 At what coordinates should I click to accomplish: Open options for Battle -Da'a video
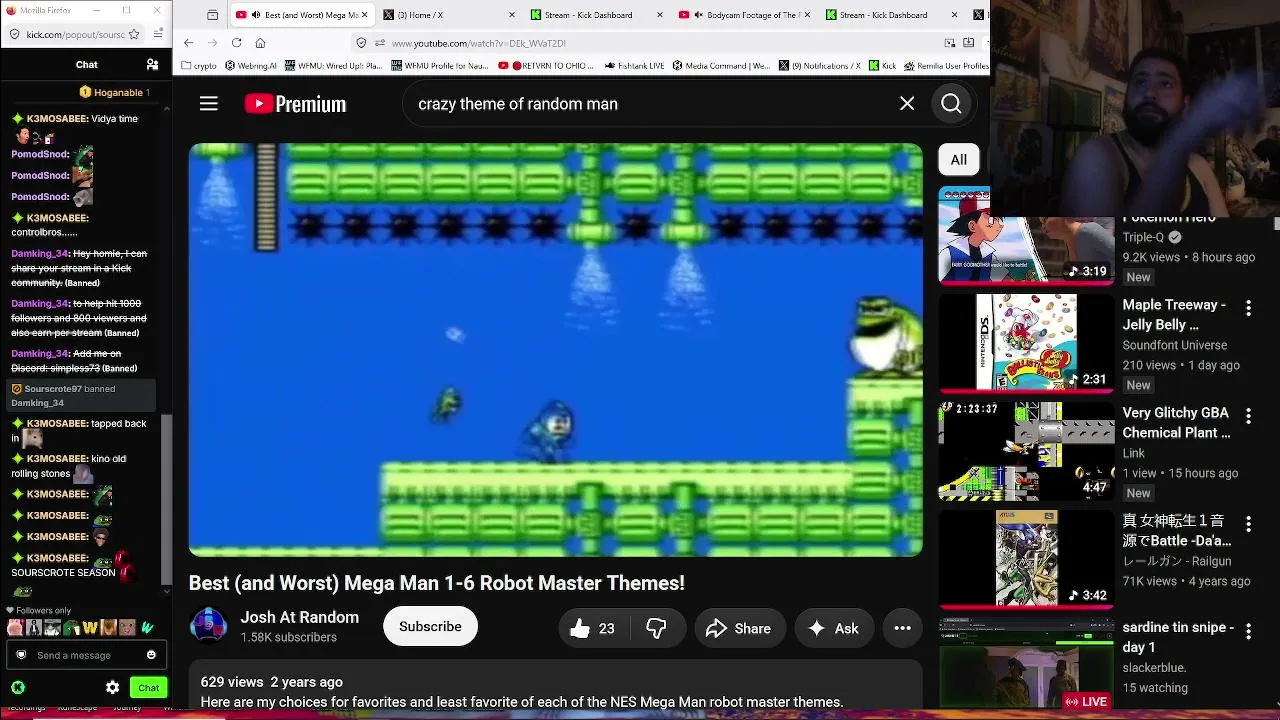pyautogui.click(x=1248, y=524)
